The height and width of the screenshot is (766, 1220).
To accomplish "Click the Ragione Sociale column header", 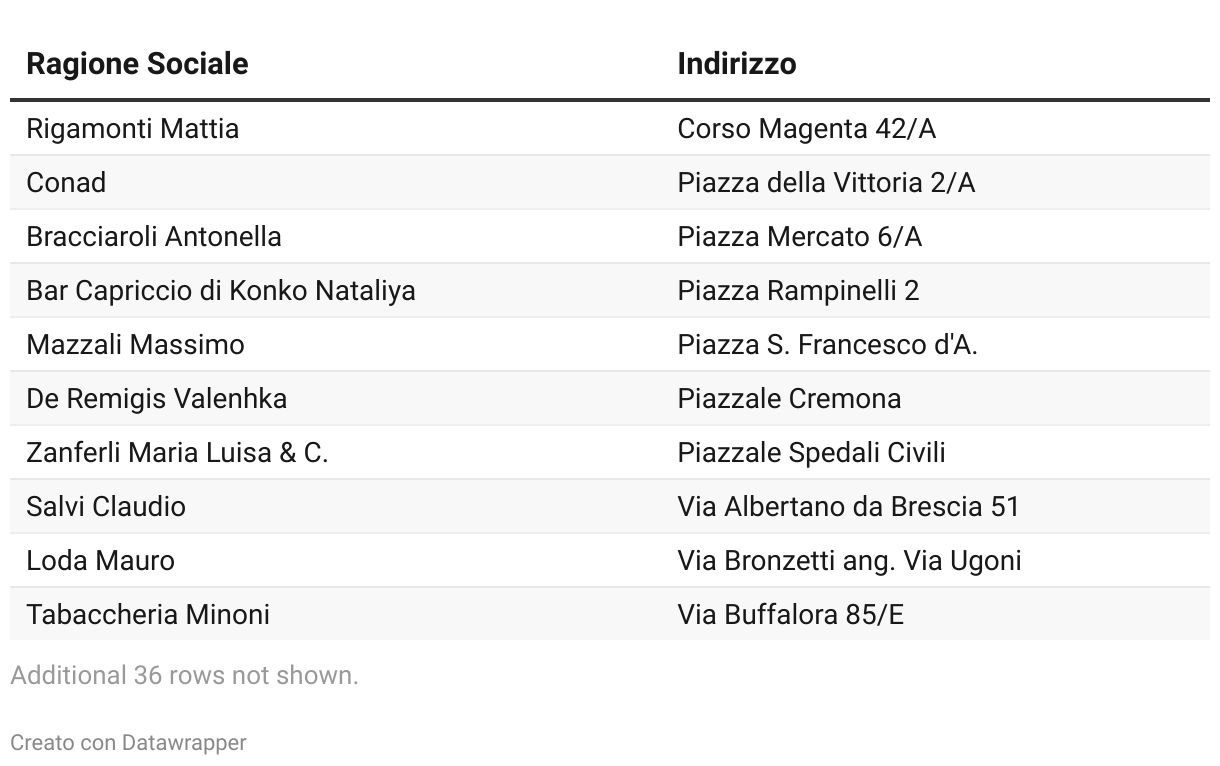I will pyautogui.click(x=137, y=64).
